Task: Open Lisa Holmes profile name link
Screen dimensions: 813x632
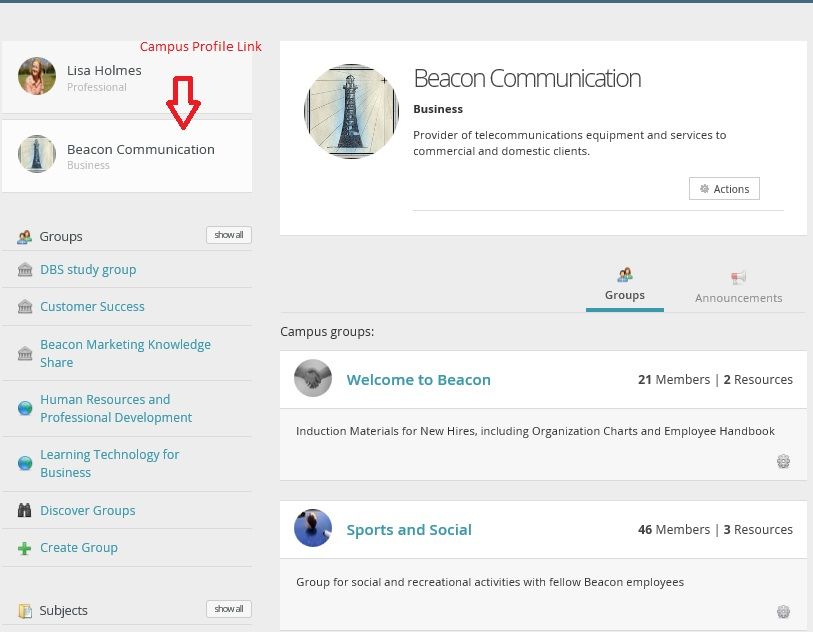Action: 104,71
